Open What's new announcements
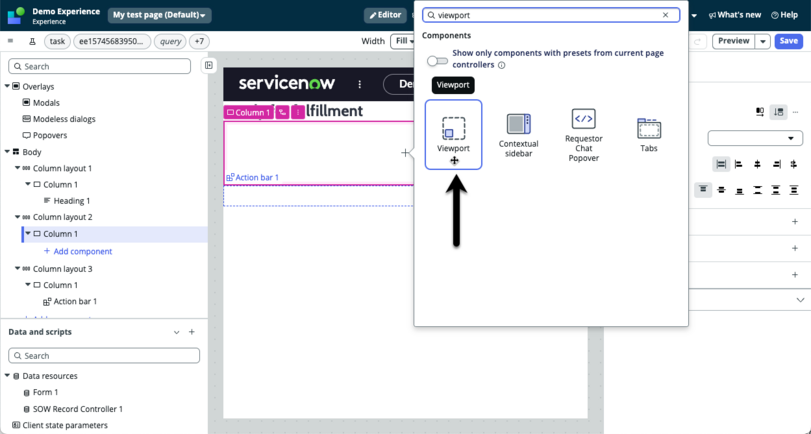Image resolution: width=811 pixels, height=434 pixels. click(734, 15)
